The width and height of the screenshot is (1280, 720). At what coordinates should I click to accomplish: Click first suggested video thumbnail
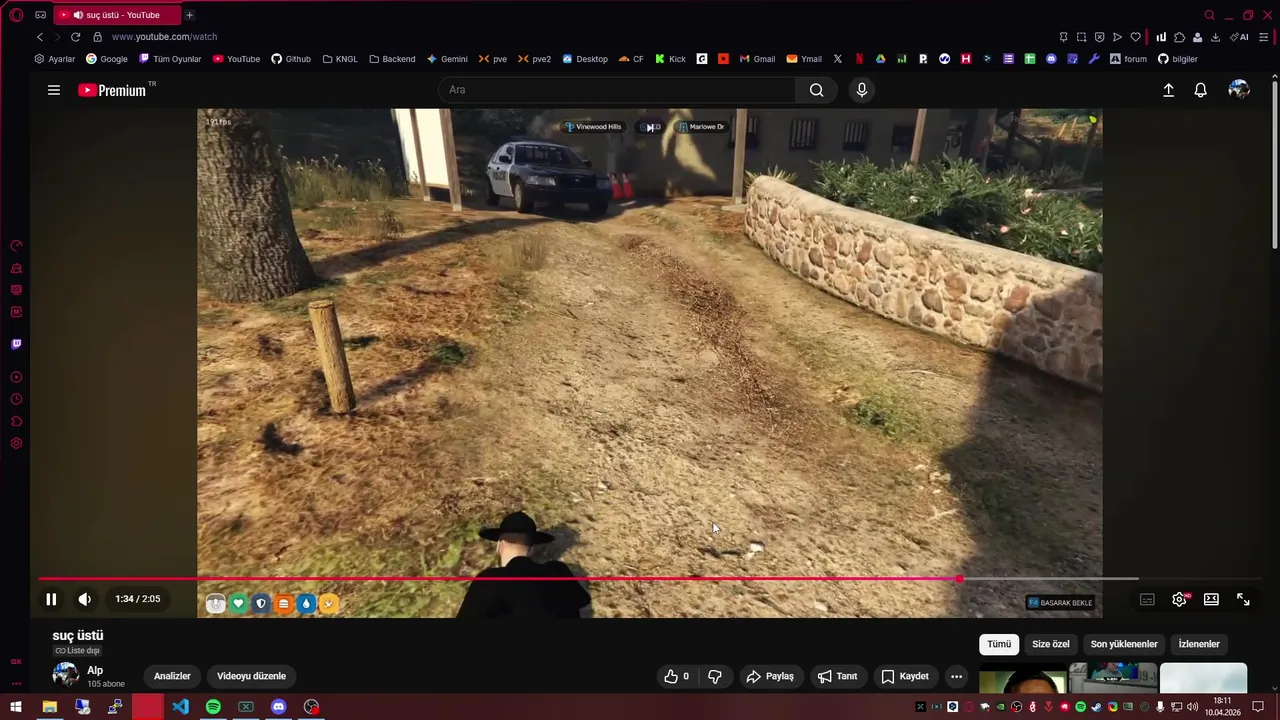(1023, 678)
